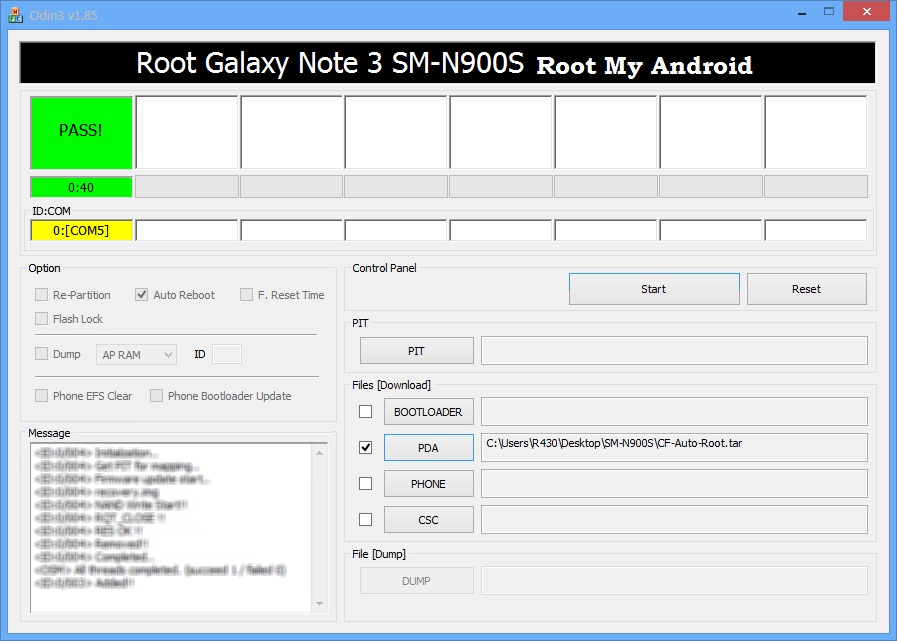Tick the CSC file checkbox
The height and width of the screenshot is (641, 897).
365,520
